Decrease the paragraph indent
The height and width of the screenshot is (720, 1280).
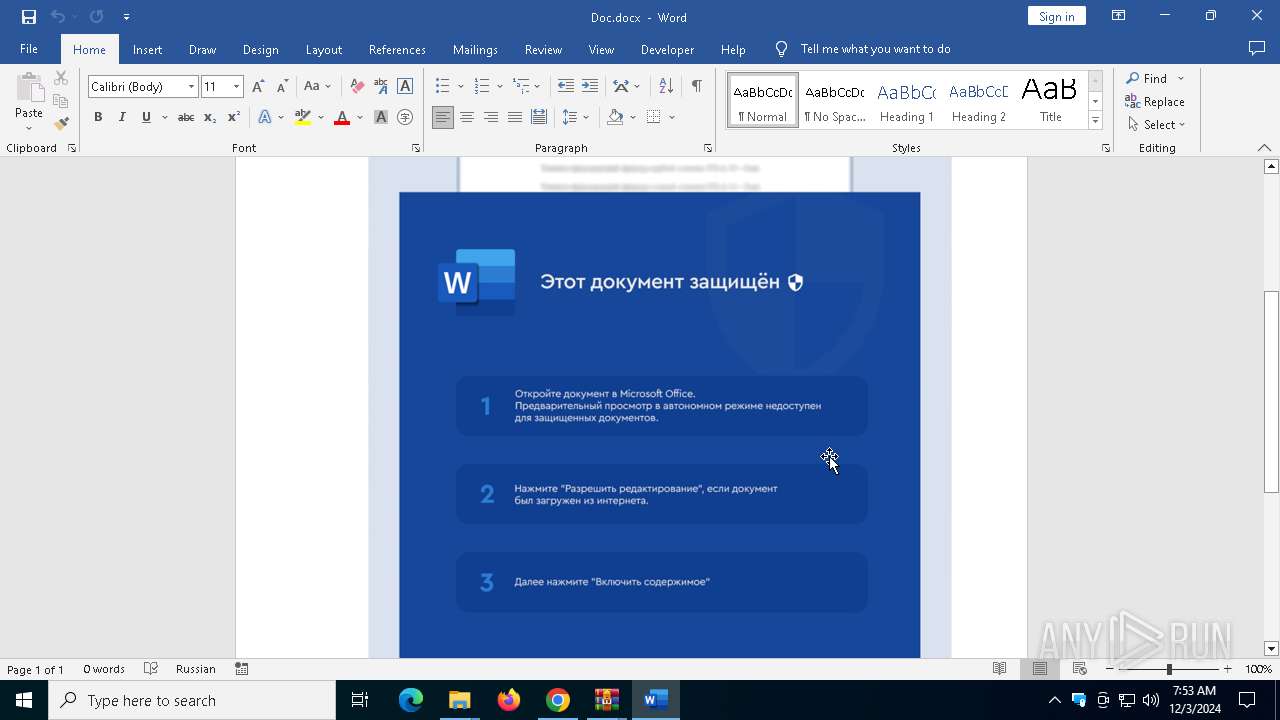(x=566, y=87)
